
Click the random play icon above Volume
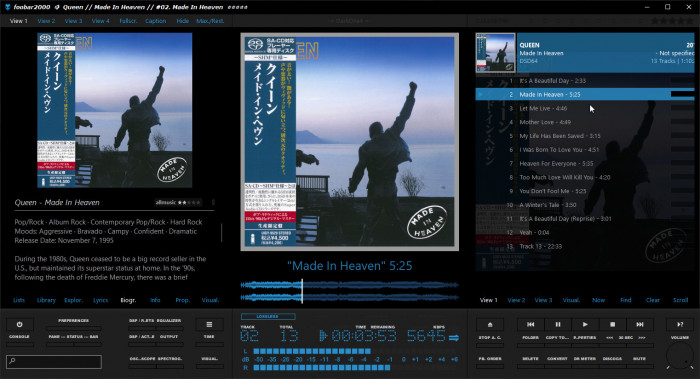(x=680, y=325)
